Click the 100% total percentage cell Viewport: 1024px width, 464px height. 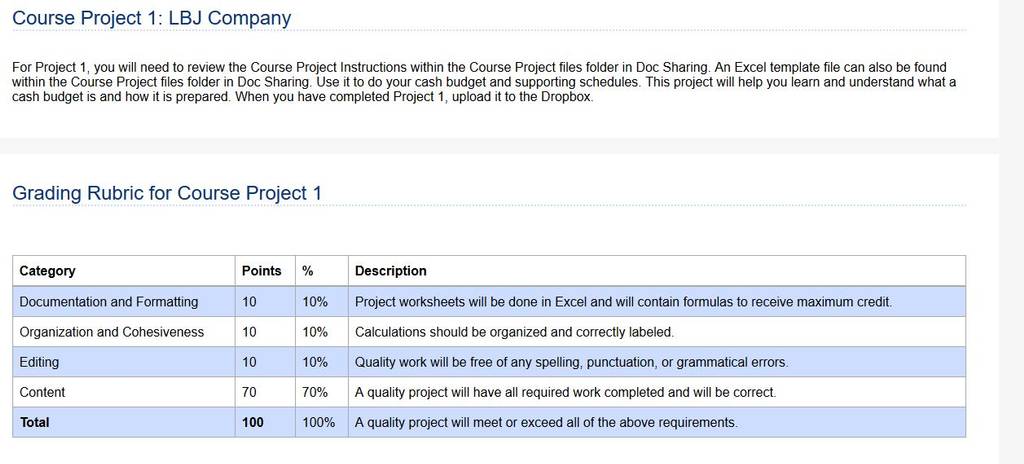318,422
